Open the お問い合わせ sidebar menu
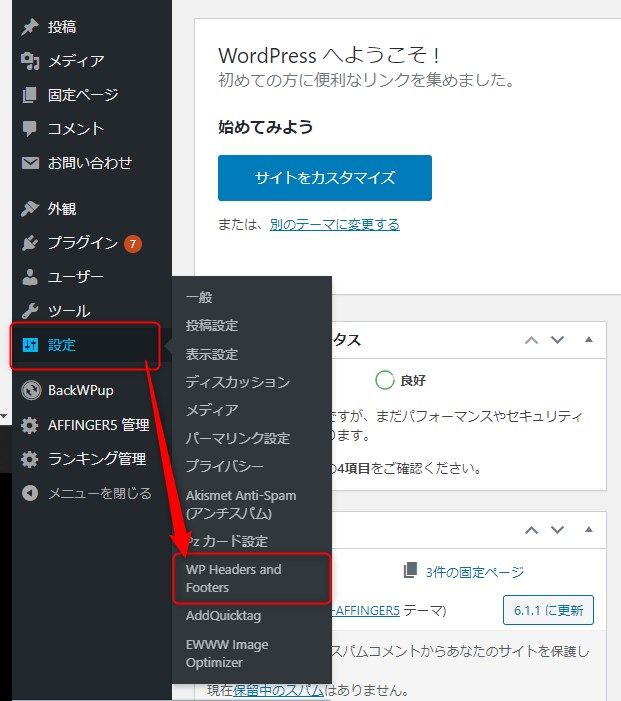The width and height of the screenshot is (621, 701). pyautogui.click(x=92, y=163)
